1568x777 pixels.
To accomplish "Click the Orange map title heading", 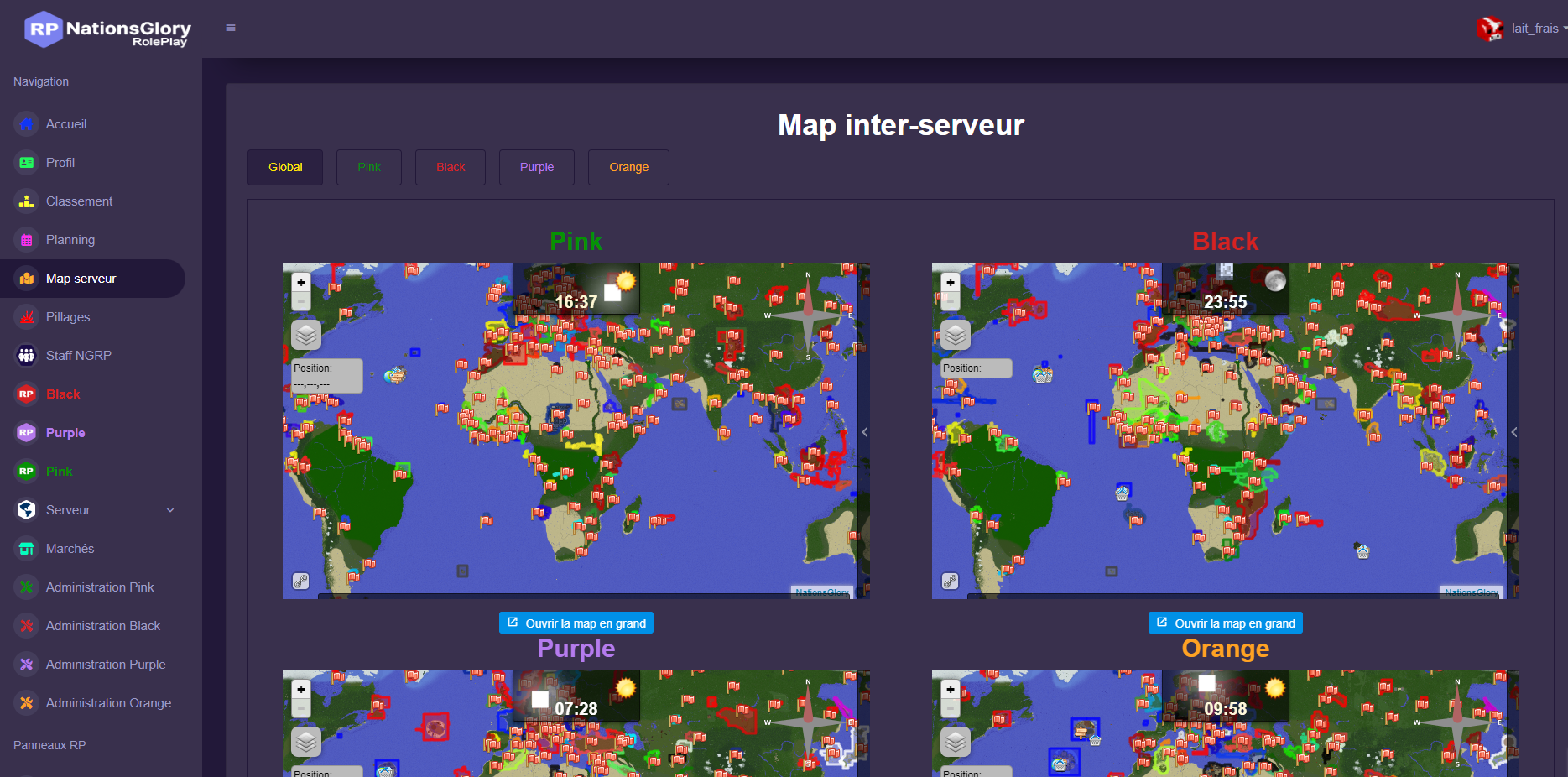I will tap(1226, 649).
